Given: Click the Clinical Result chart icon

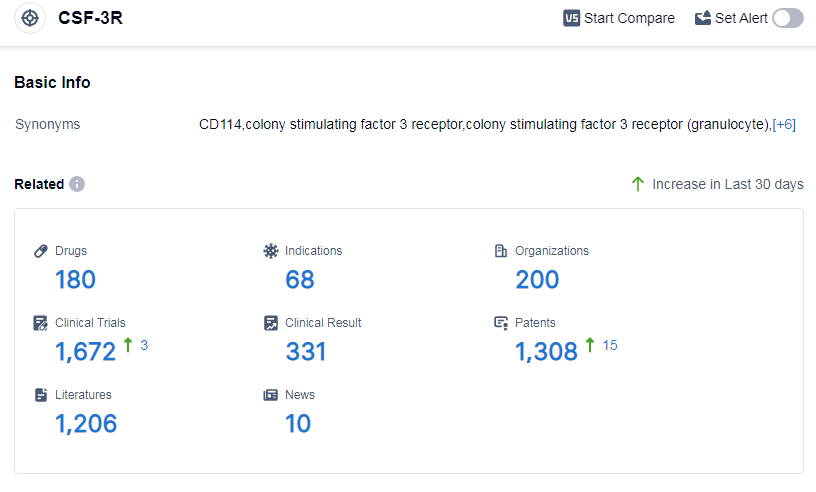Looking at the screenshot, I should tap(270, 323).
